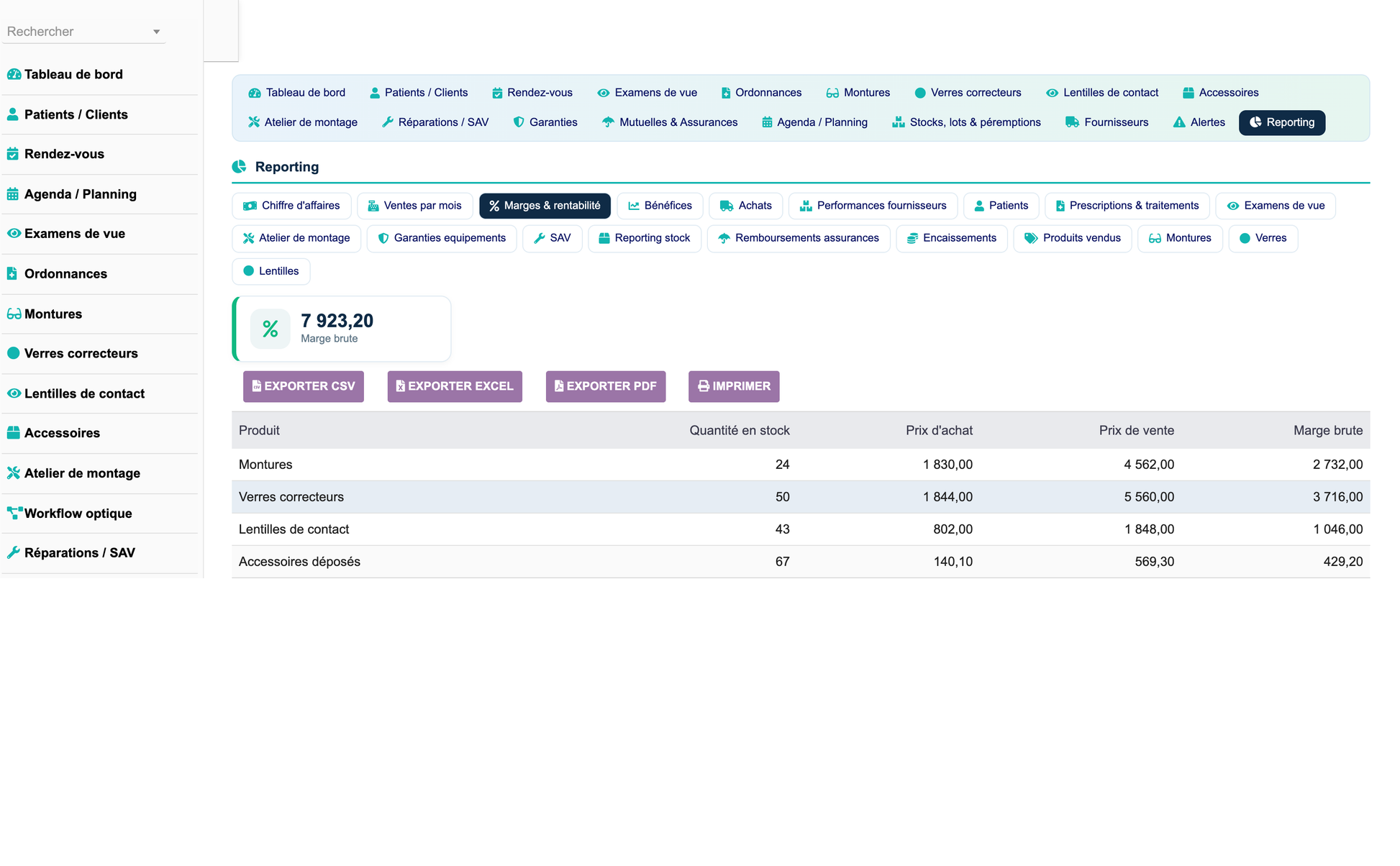The image size is (1400, 866).
Task: Open Rendez-vous in top navigation
Action: click(532, 93)
